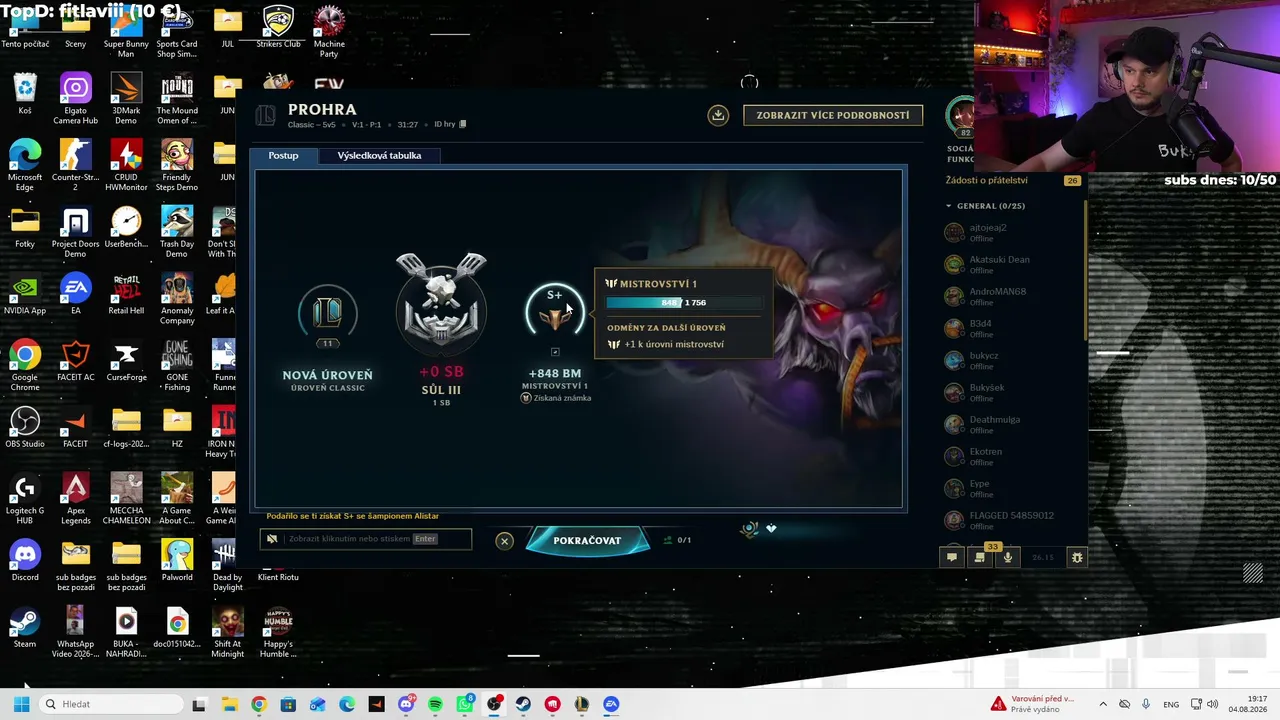This screenshot has width=1280, height=720.
Task: Click the Mistrovství 1 progress bar
Action: [x=684, y=302]
